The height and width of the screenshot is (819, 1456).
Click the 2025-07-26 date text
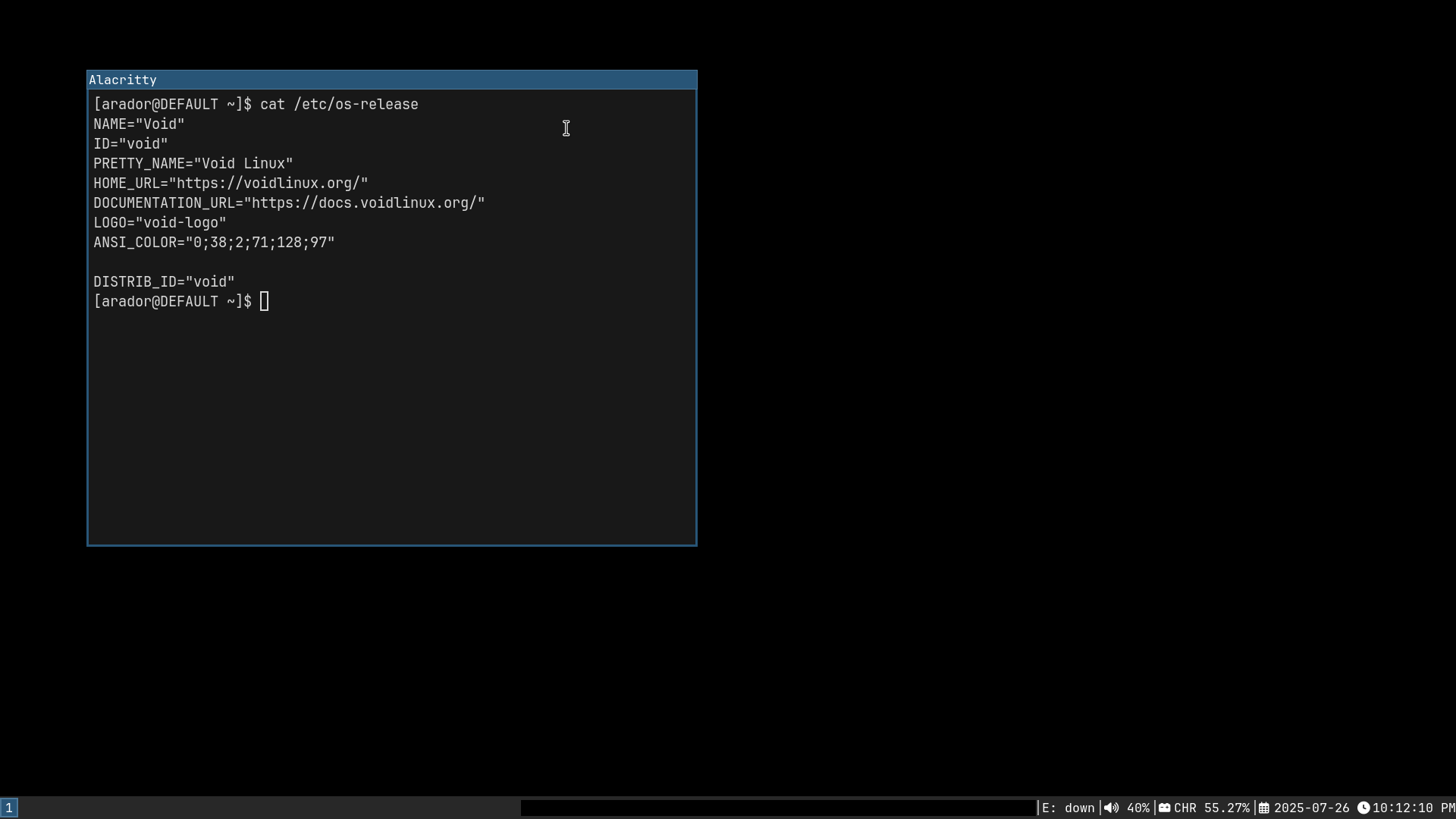[1311, 808]
